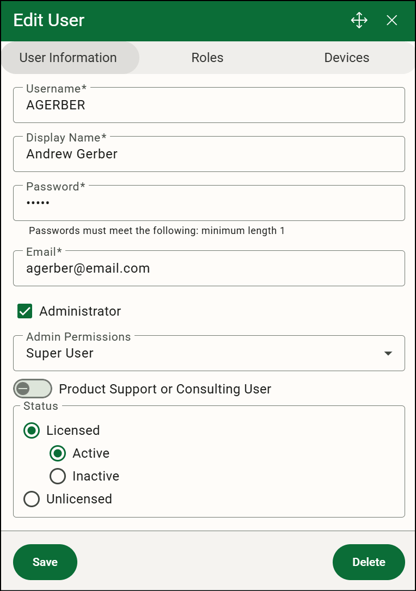Select the Unlicensed radio button
The width and height of the screenshot is (416, 591).
(x=32, y=499)
